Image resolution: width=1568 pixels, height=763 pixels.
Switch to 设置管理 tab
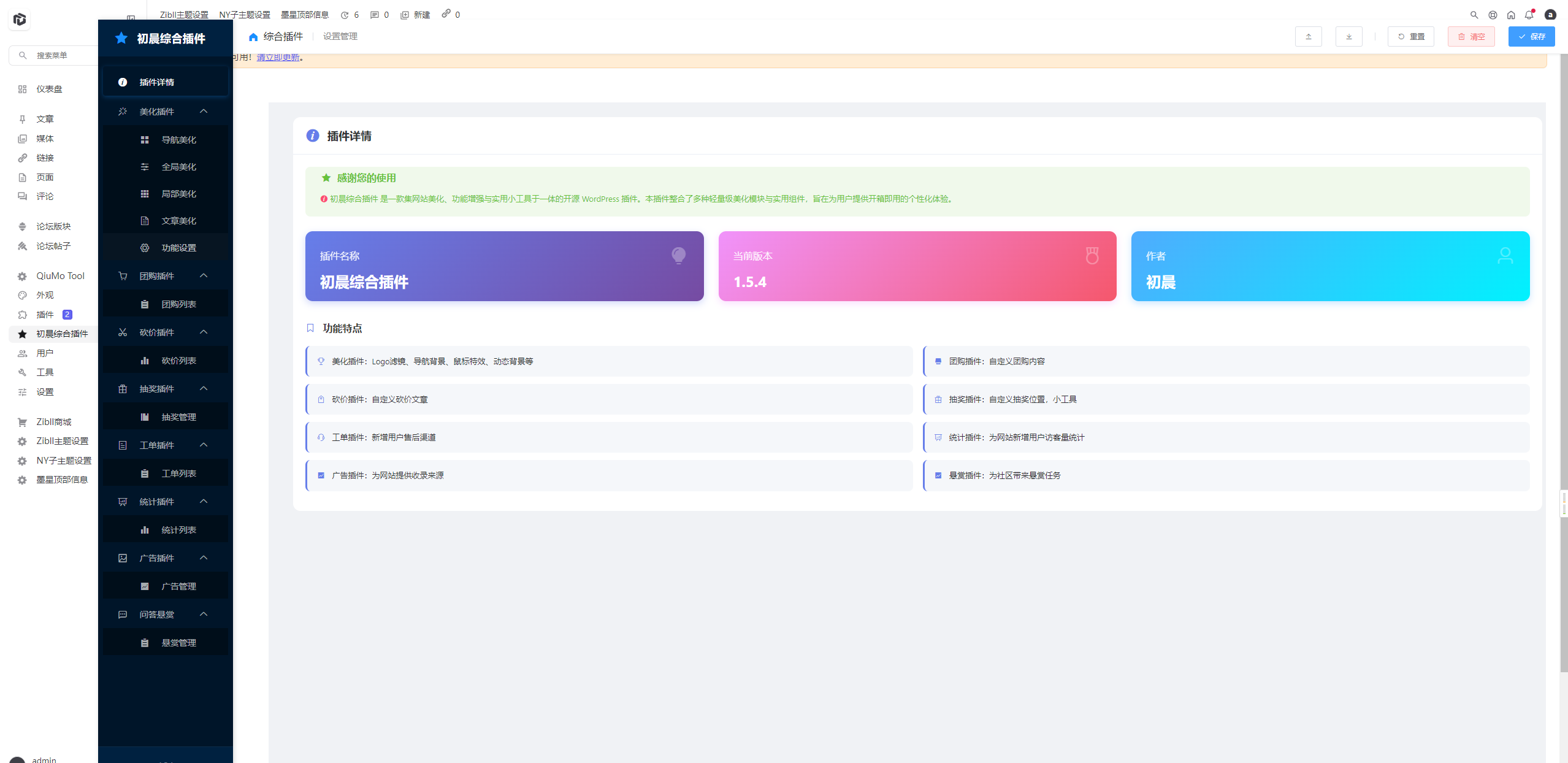(x=340, y=37)
